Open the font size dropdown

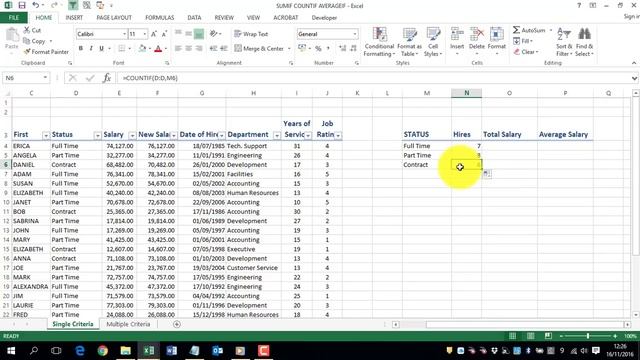pyautogui.click(x=144, y=34)
